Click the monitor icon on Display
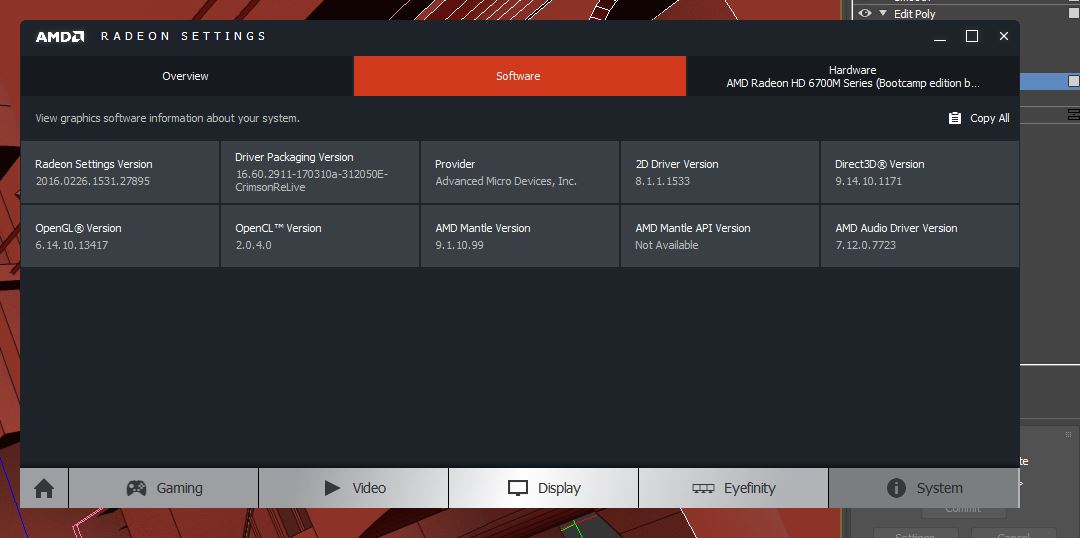The width and height of the screenshot is (1080, 538). pyautogui.click(x=517, y=488)
